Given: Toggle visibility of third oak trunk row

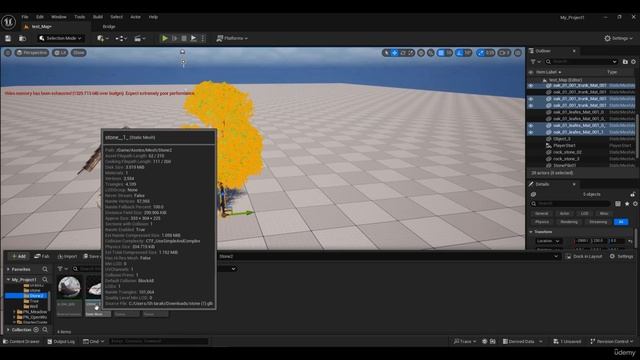Looking at the screenshot, I should 531,99.
